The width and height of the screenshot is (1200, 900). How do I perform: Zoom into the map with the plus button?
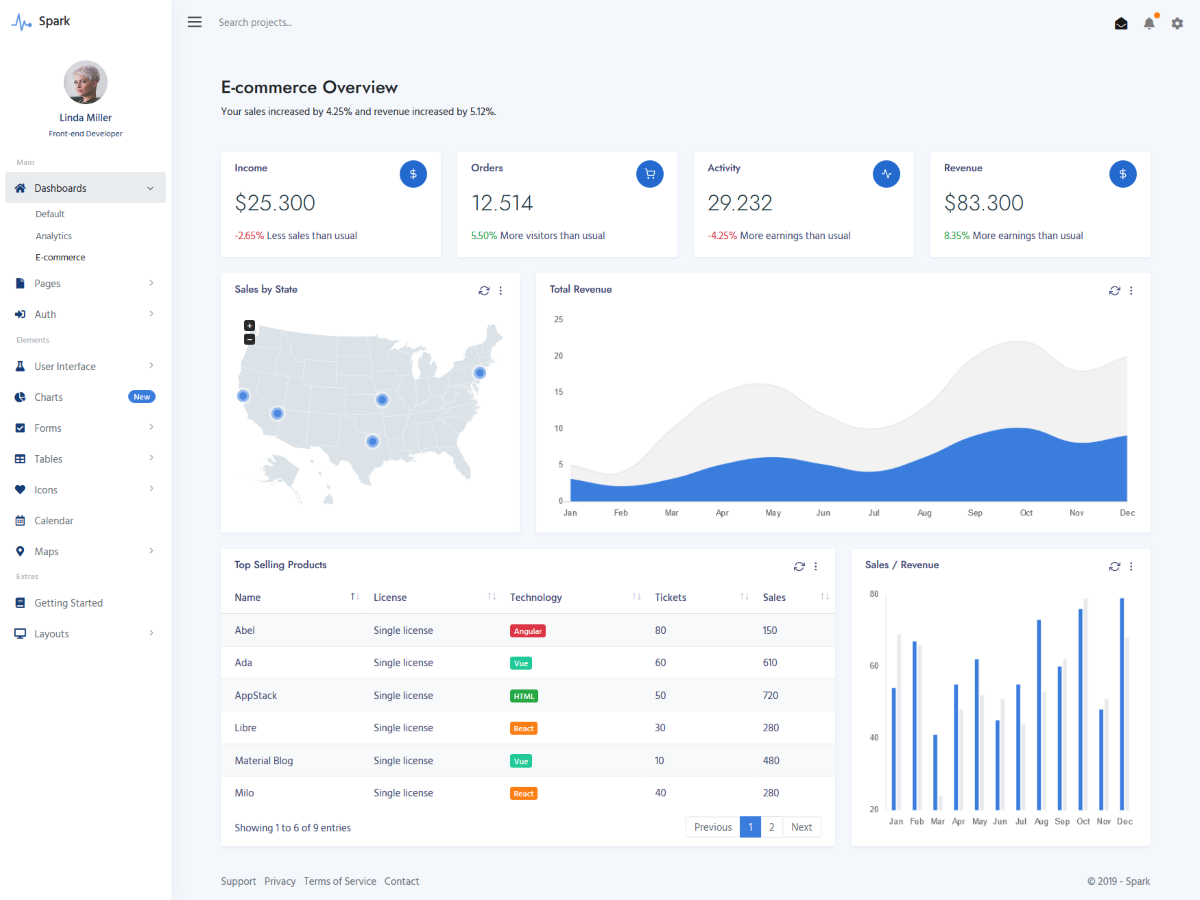tap(249, 324)
